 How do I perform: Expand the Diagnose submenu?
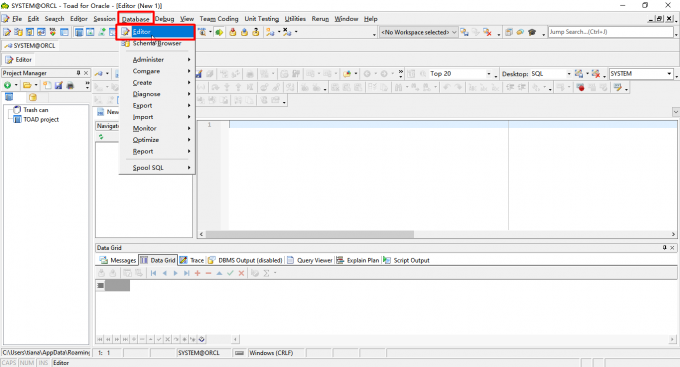click(x=157, y=94)
